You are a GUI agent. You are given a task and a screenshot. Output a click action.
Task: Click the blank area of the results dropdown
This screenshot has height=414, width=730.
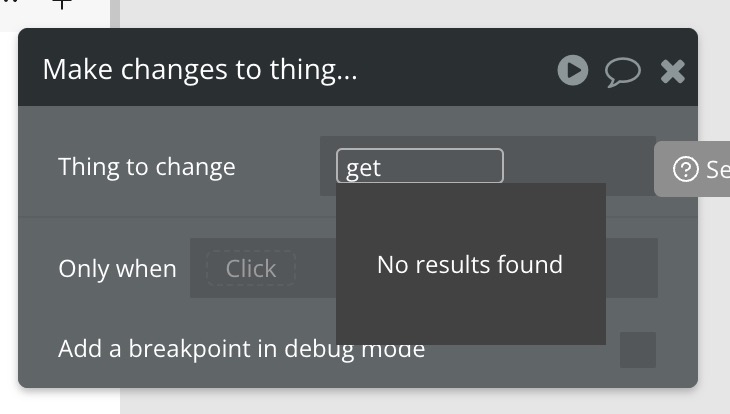click(x=471, y=312)
